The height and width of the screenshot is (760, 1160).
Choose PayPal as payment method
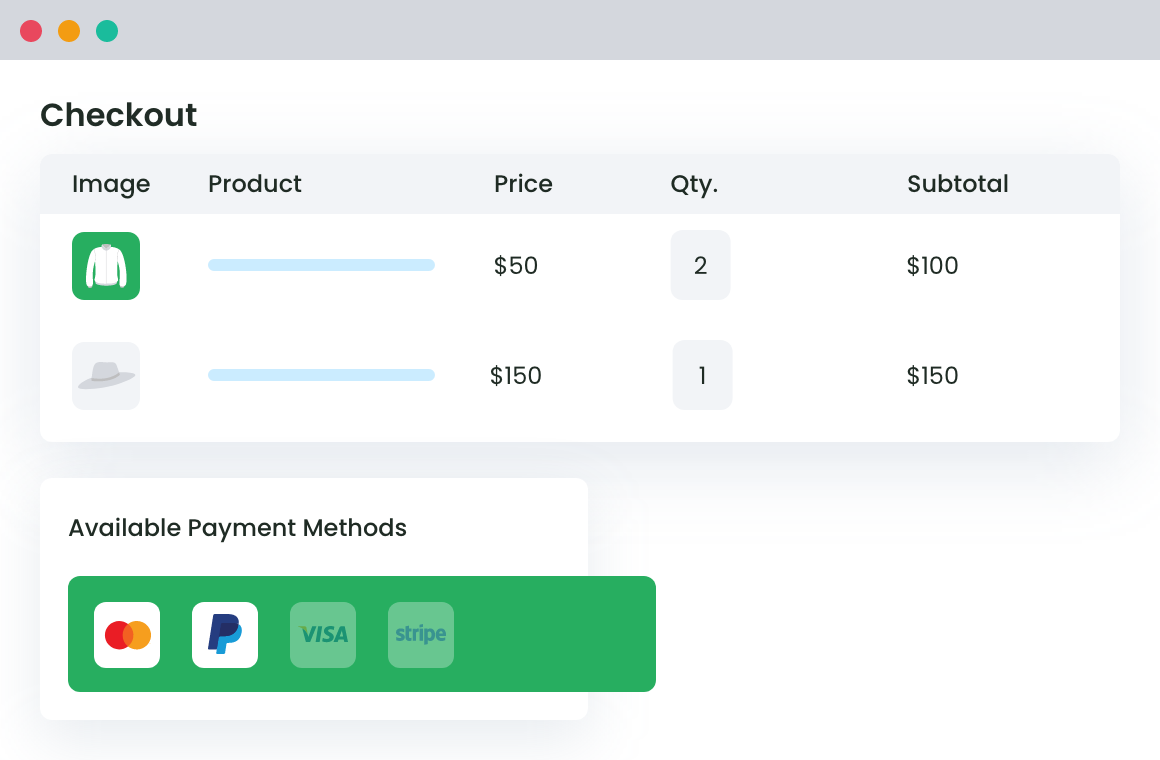point(224,634)
